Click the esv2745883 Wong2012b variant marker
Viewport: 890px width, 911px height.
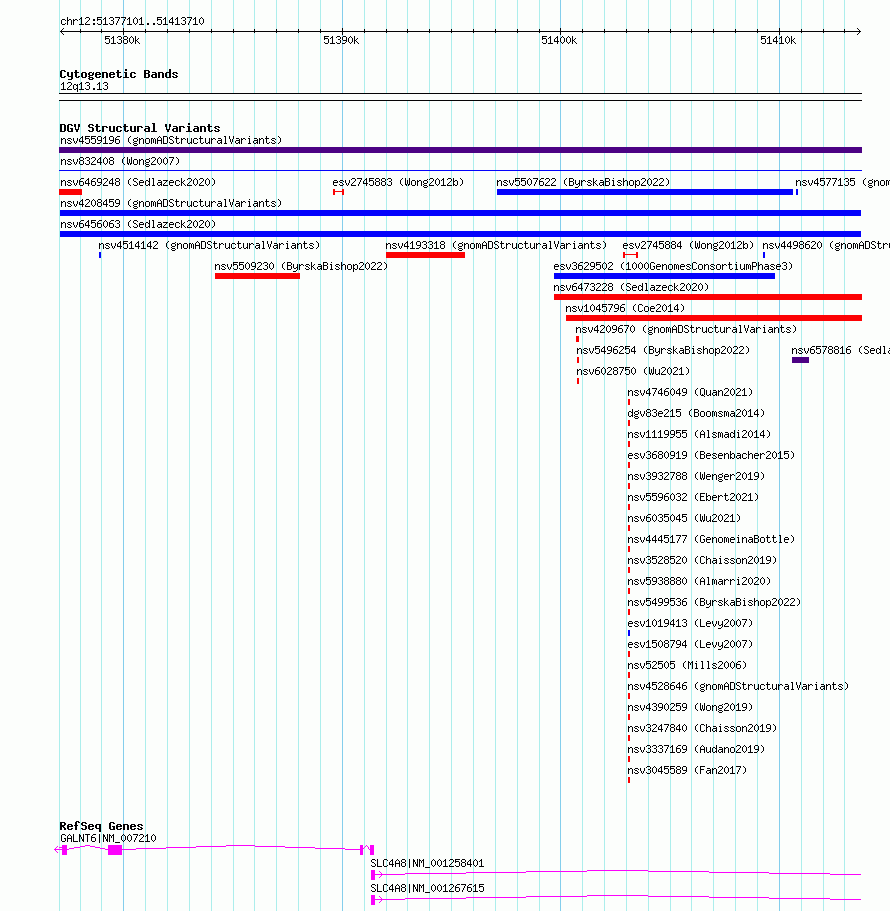339,192
